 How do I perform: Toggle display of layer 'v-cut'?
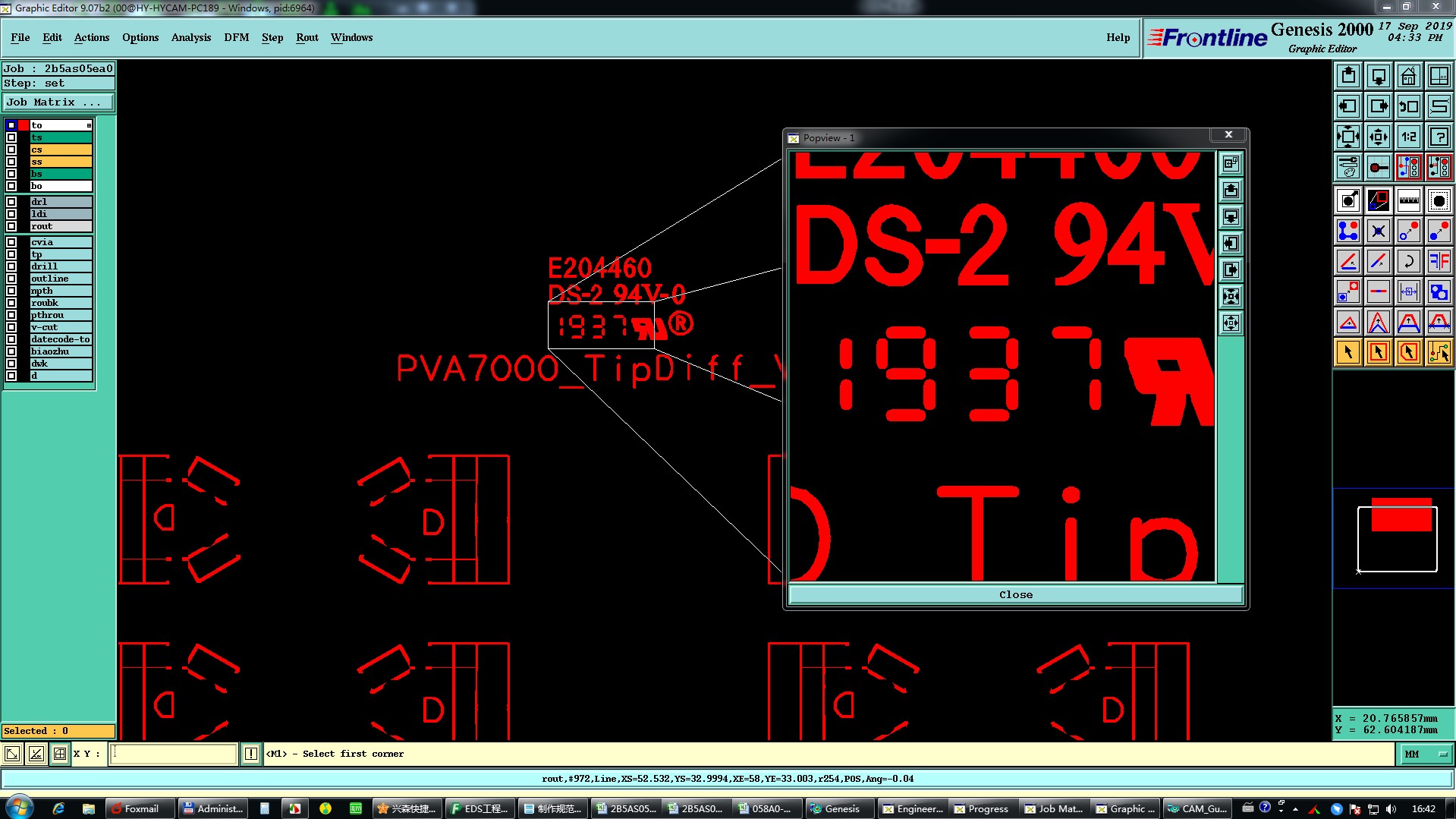click(x=11, y=327)
